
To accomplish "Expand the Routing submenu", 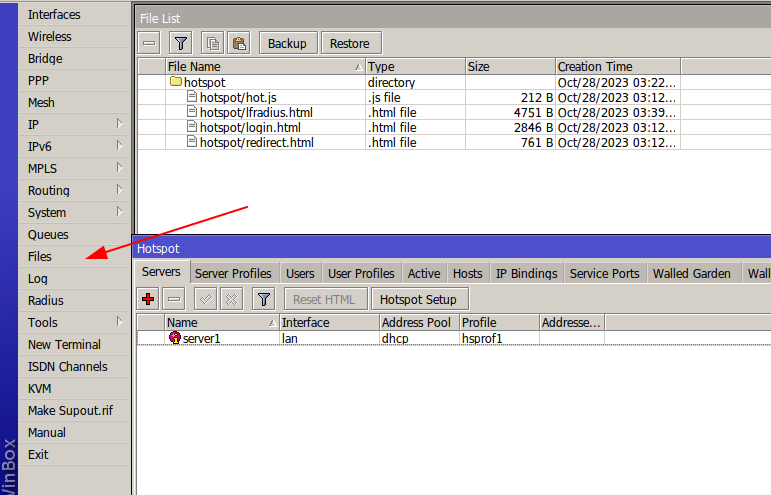I will point(119,190).
